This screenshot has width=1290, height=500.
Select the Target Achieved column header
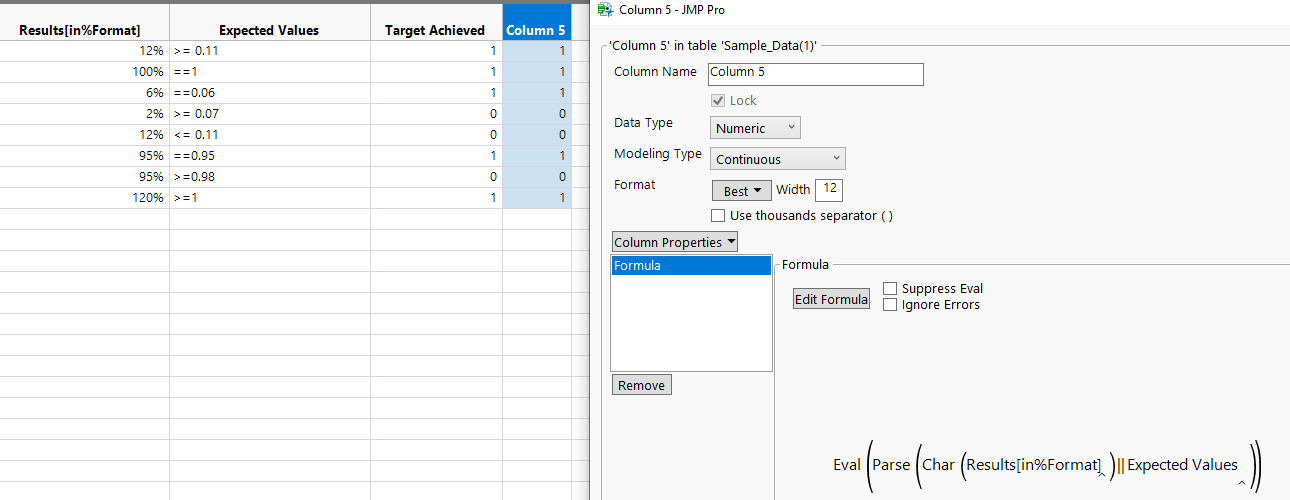[435, 30]
